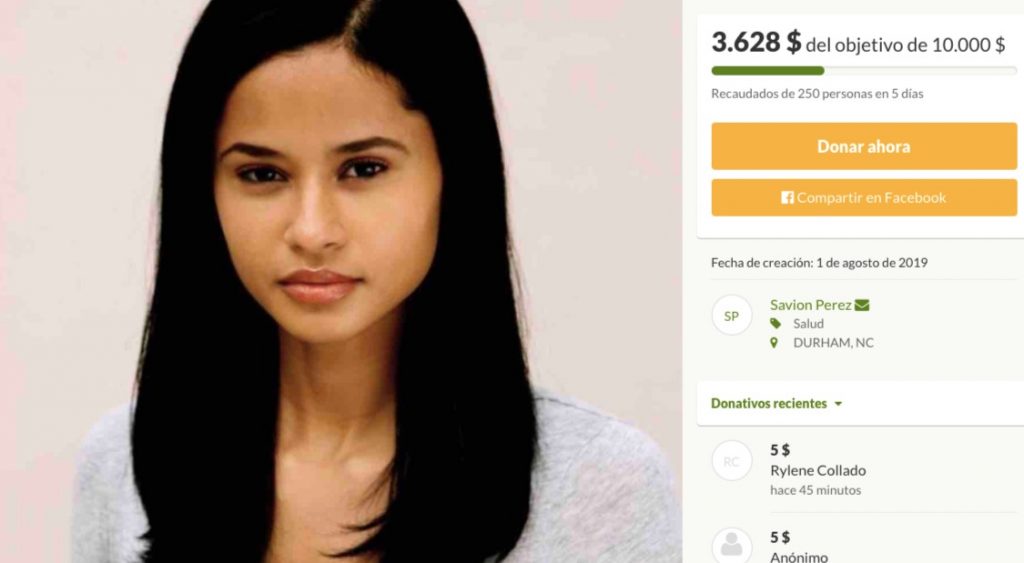
Task: Click the envelope icon beside Savion Perez
Action: (x=862, y=305)
